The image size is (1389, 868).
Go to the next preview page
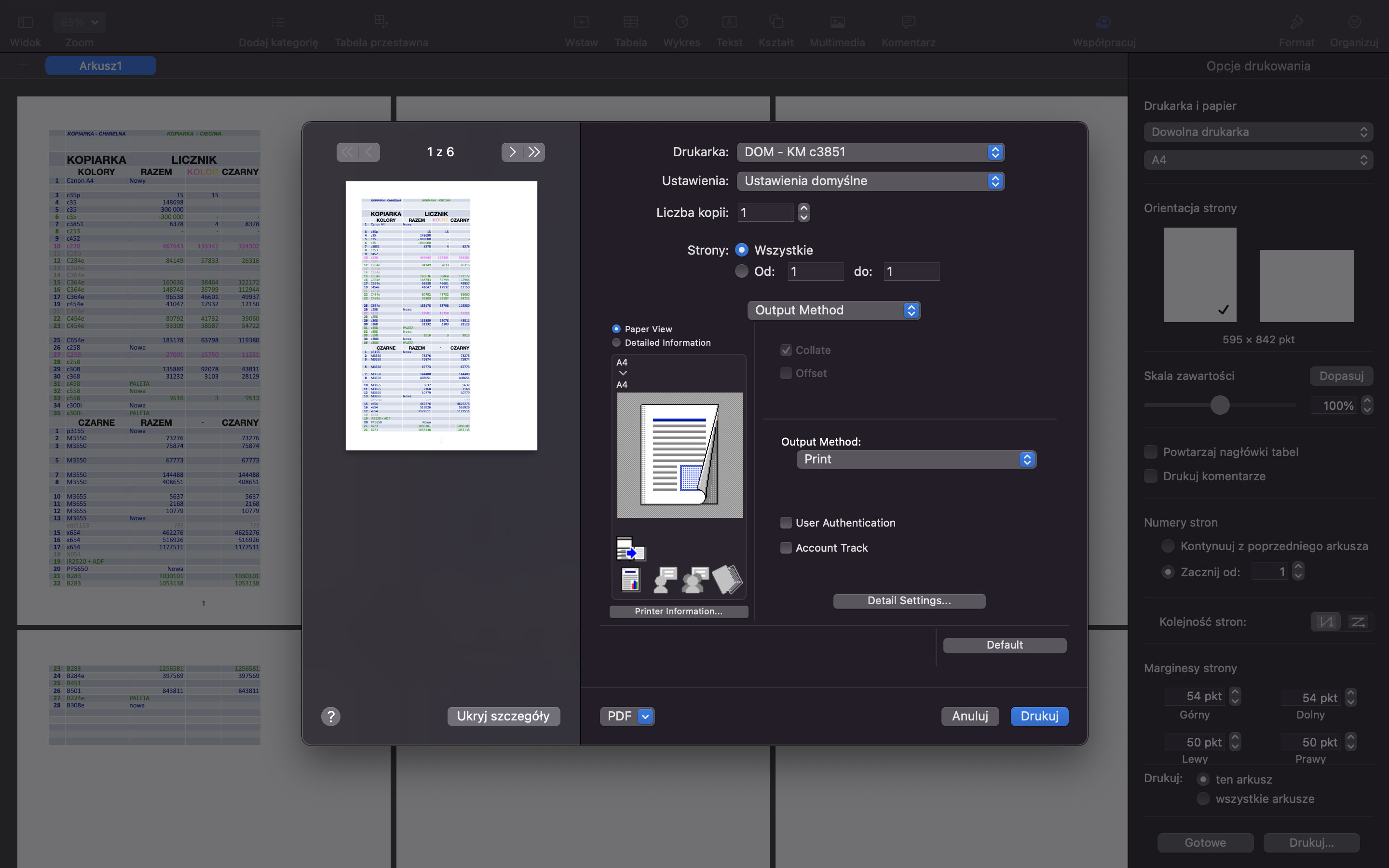tap(512, 152)
